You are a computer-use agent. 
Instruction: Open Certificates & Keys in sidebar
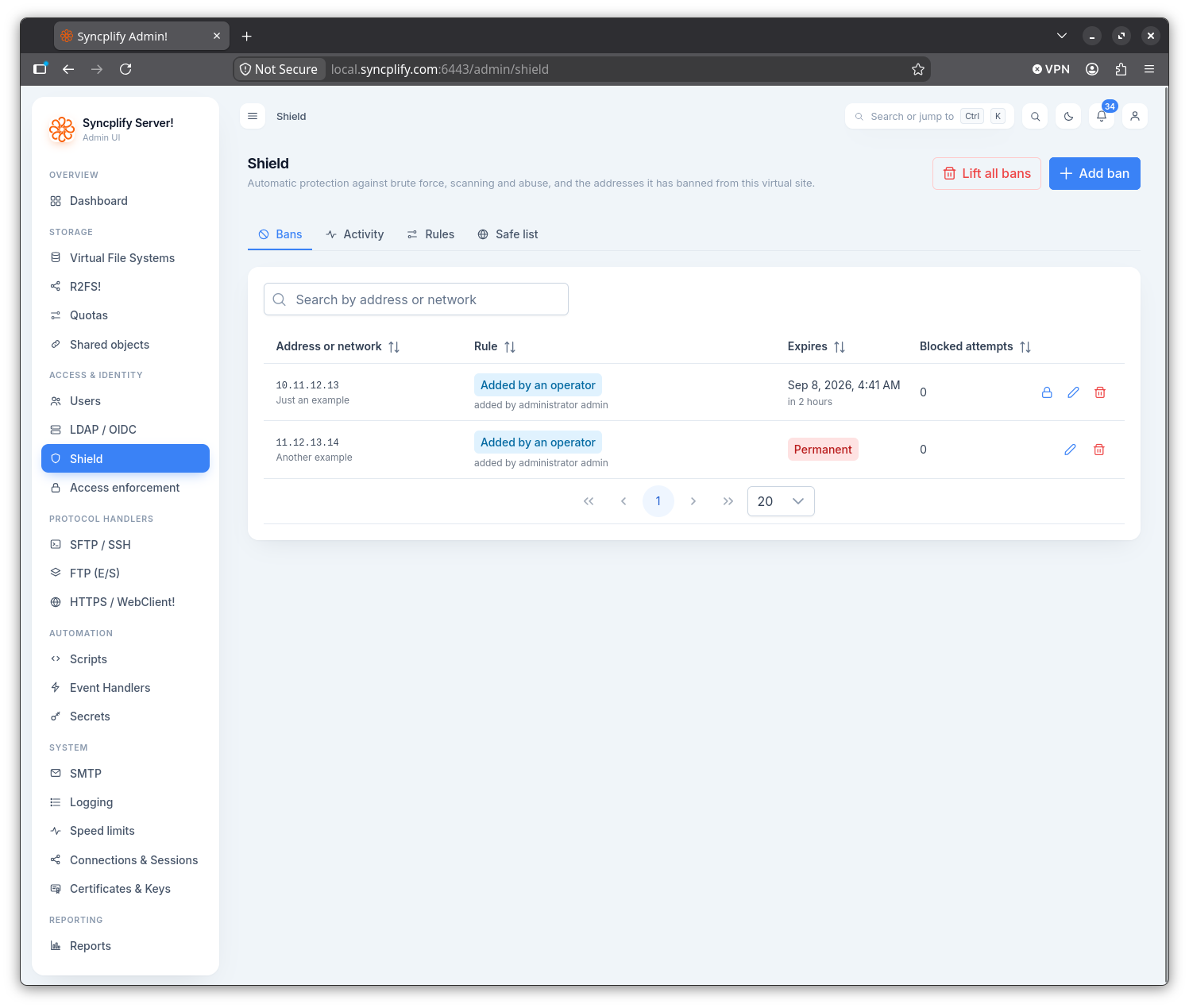click(x=125, y=889)
